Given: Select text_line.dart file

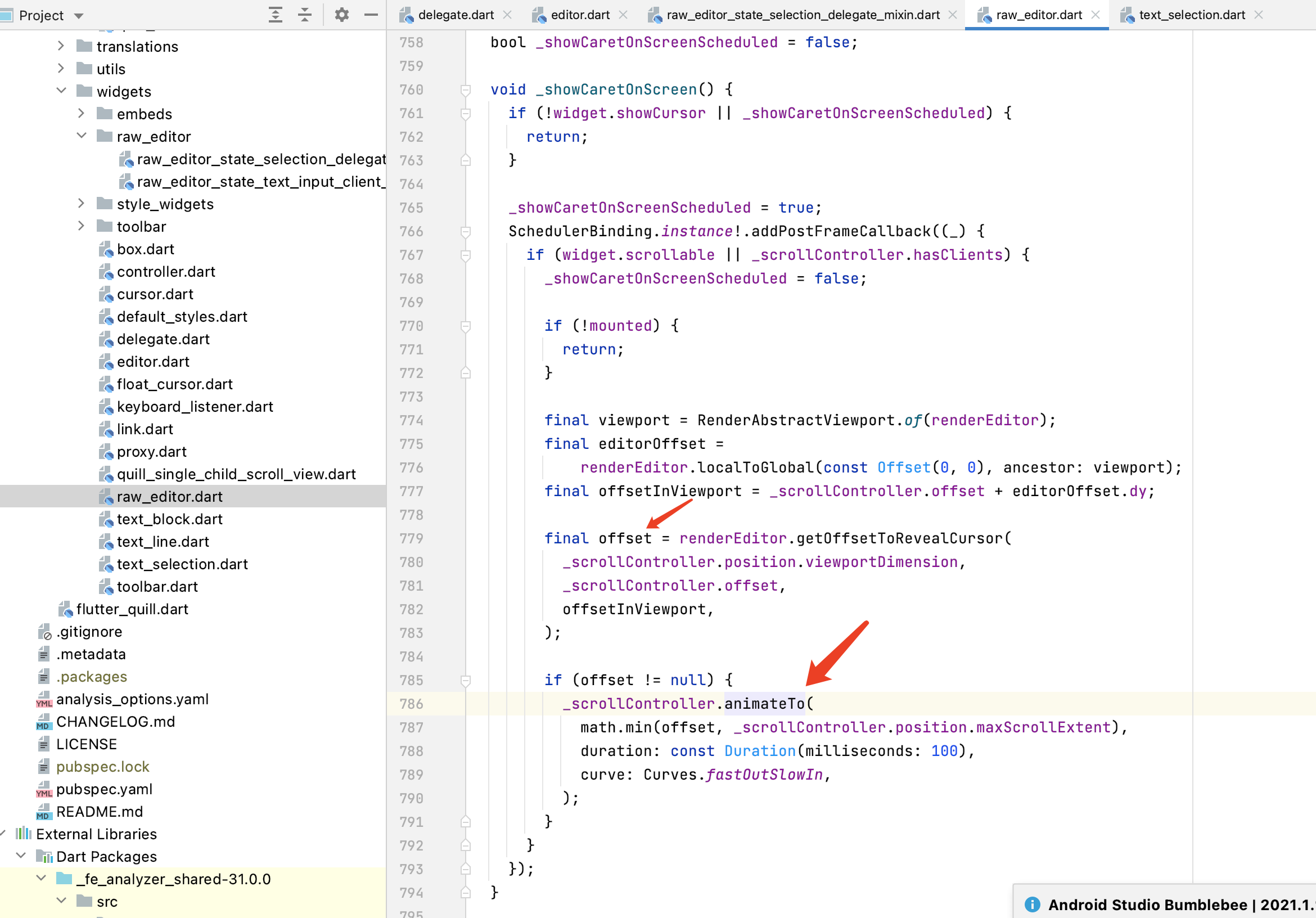Looking at the screenshot, I should tap(162, 541).
